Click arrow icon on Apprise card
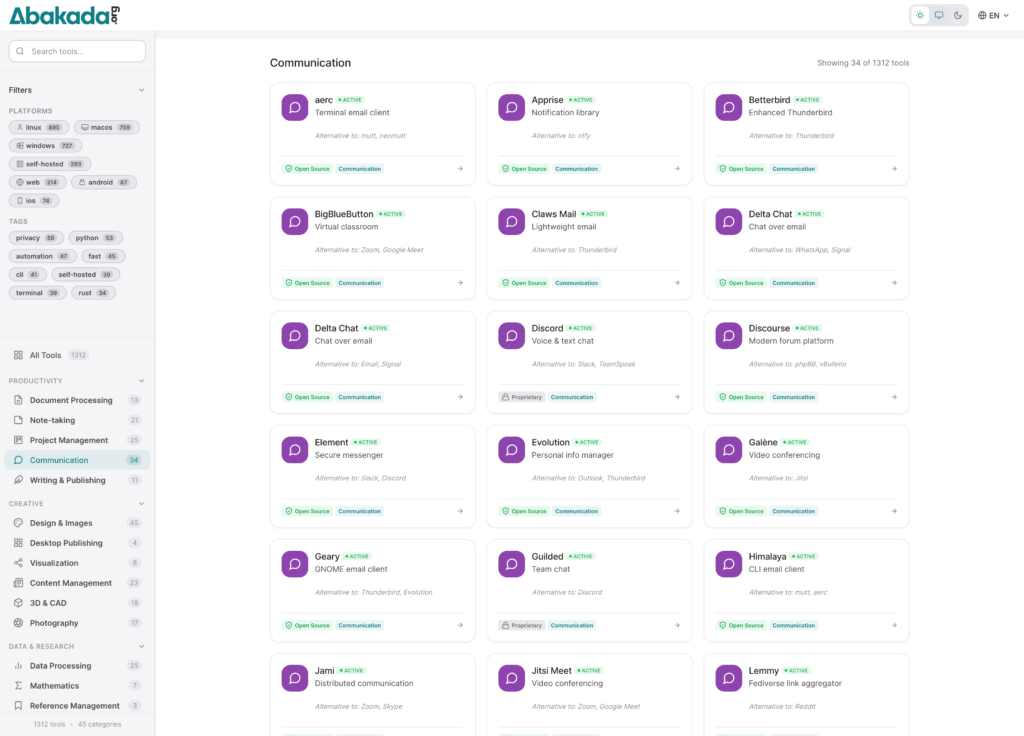Viewport: 1024px width, 736px height. (677, 169)
